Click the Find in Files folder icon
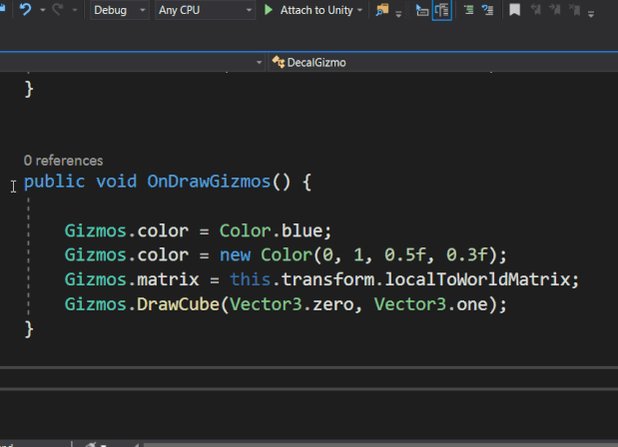This screenshot has height=447, width=618. coord(382,10)
